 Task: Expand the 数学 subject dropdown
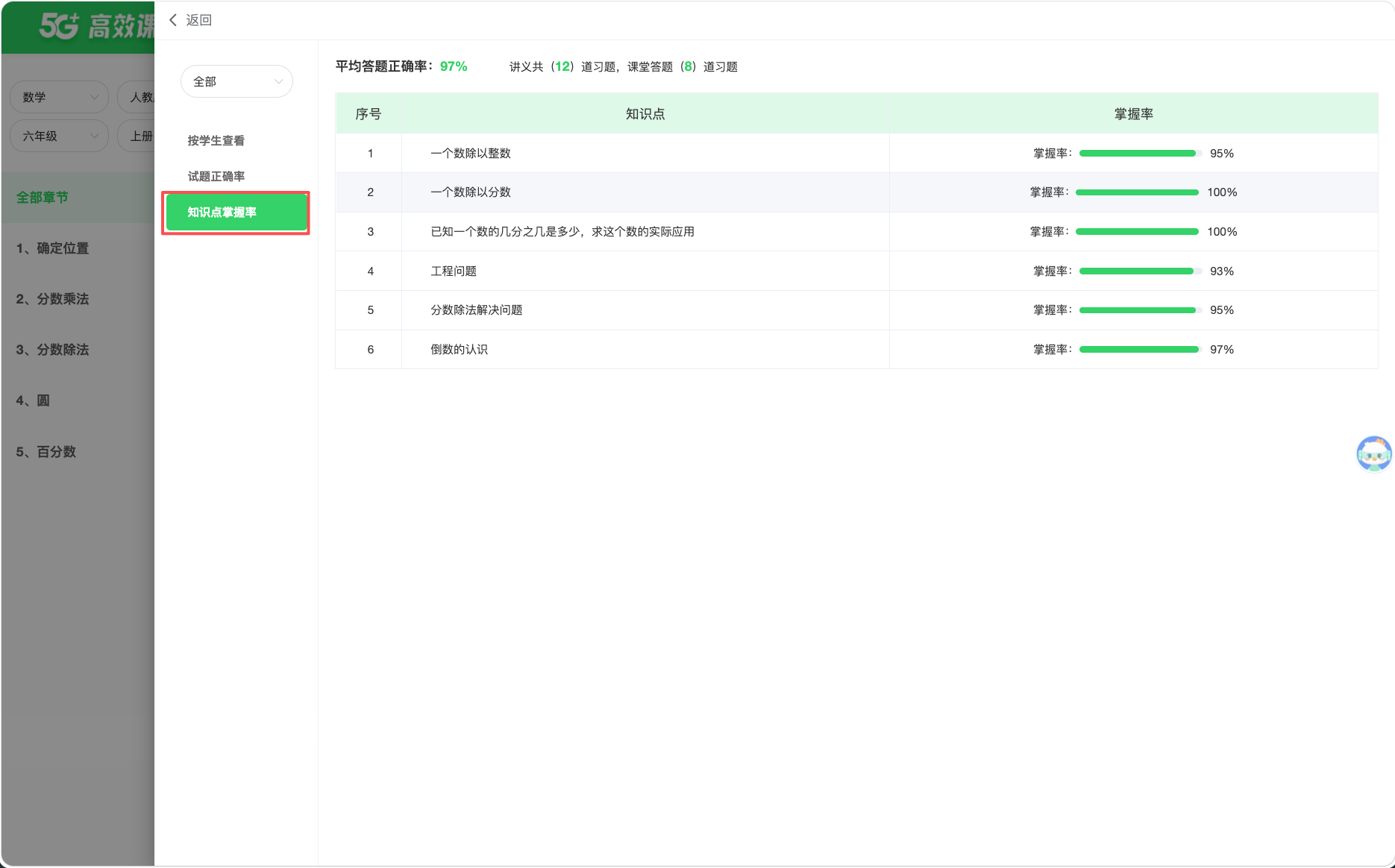point(60,97)
